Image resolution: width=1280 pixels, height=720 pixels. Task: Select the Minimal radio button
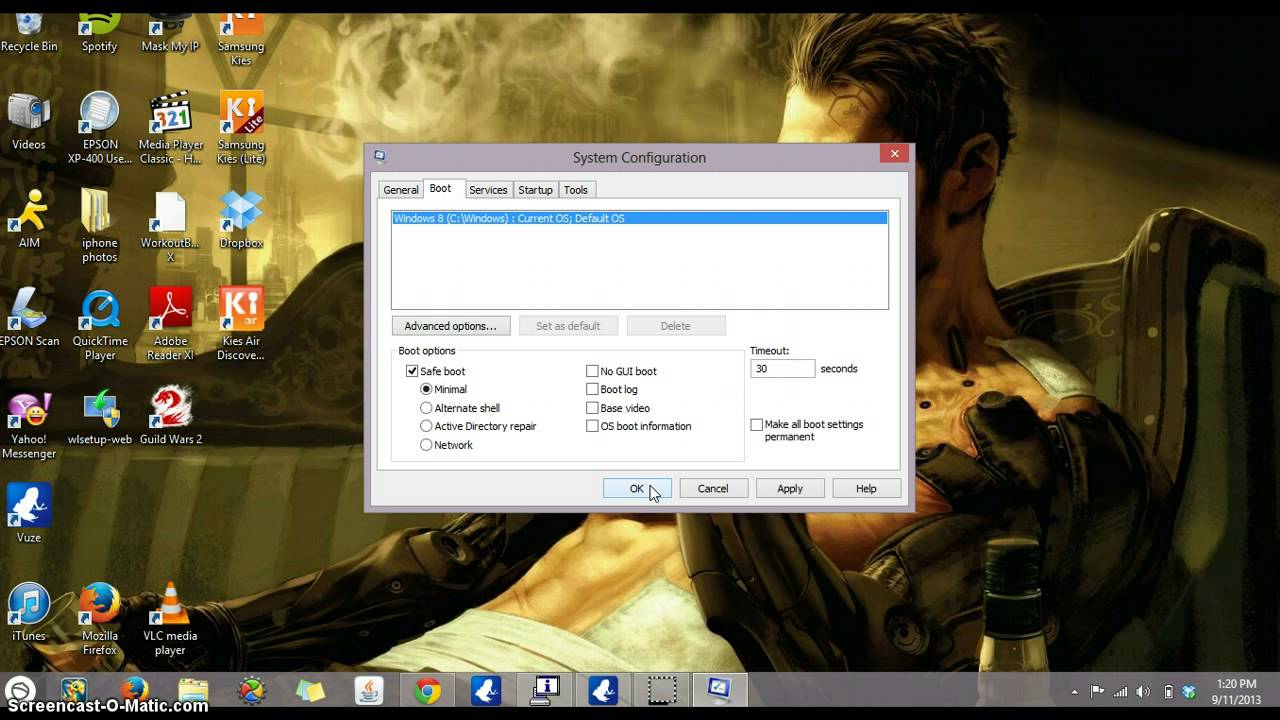426,389
